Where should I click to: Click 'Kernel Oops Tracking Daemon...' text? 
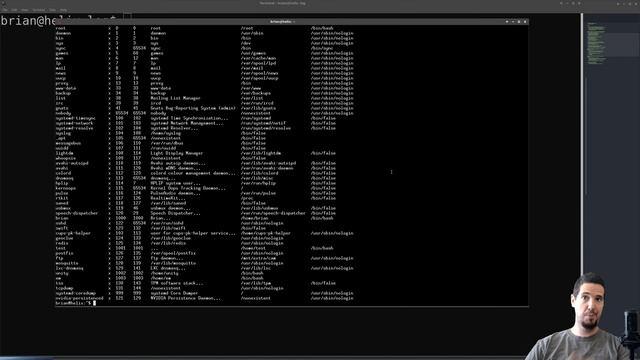tap(188, 188)
